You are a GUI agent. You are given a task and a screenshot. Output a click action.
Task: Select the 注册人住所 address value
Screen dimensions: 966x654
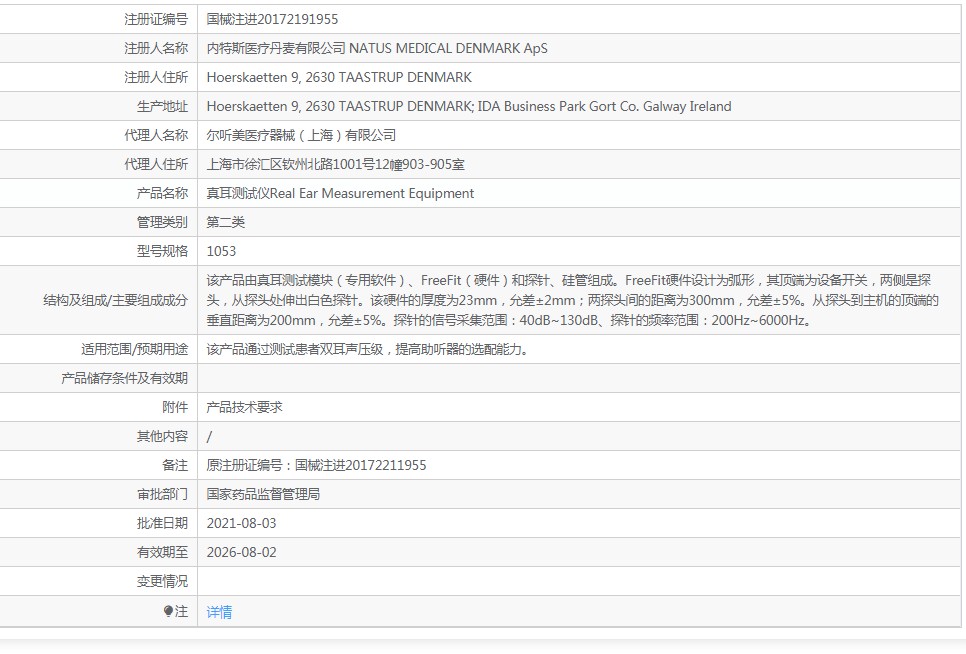pos(339,77)
